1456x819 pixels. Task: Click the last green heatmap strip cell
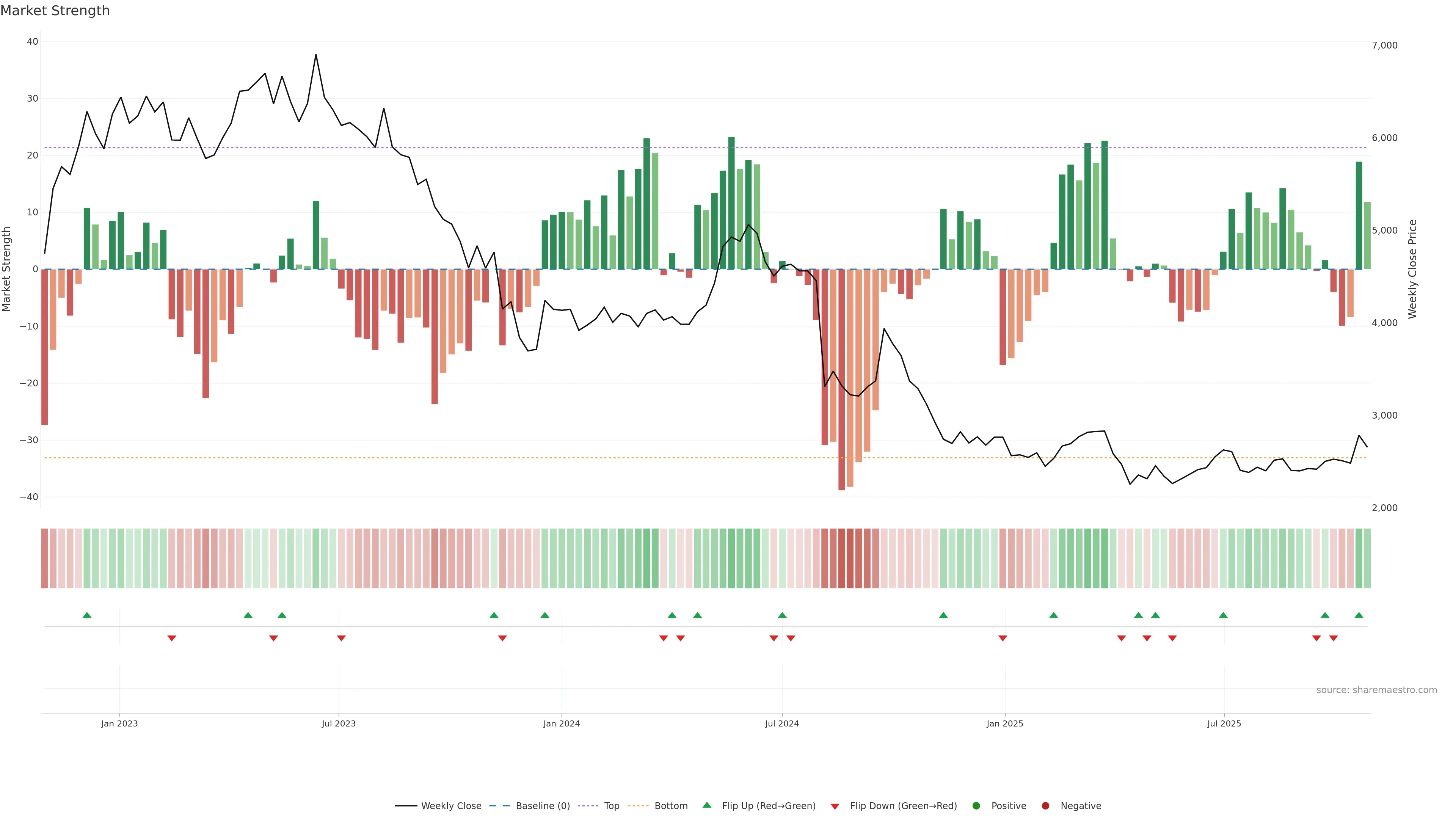tap(1367, 559)
